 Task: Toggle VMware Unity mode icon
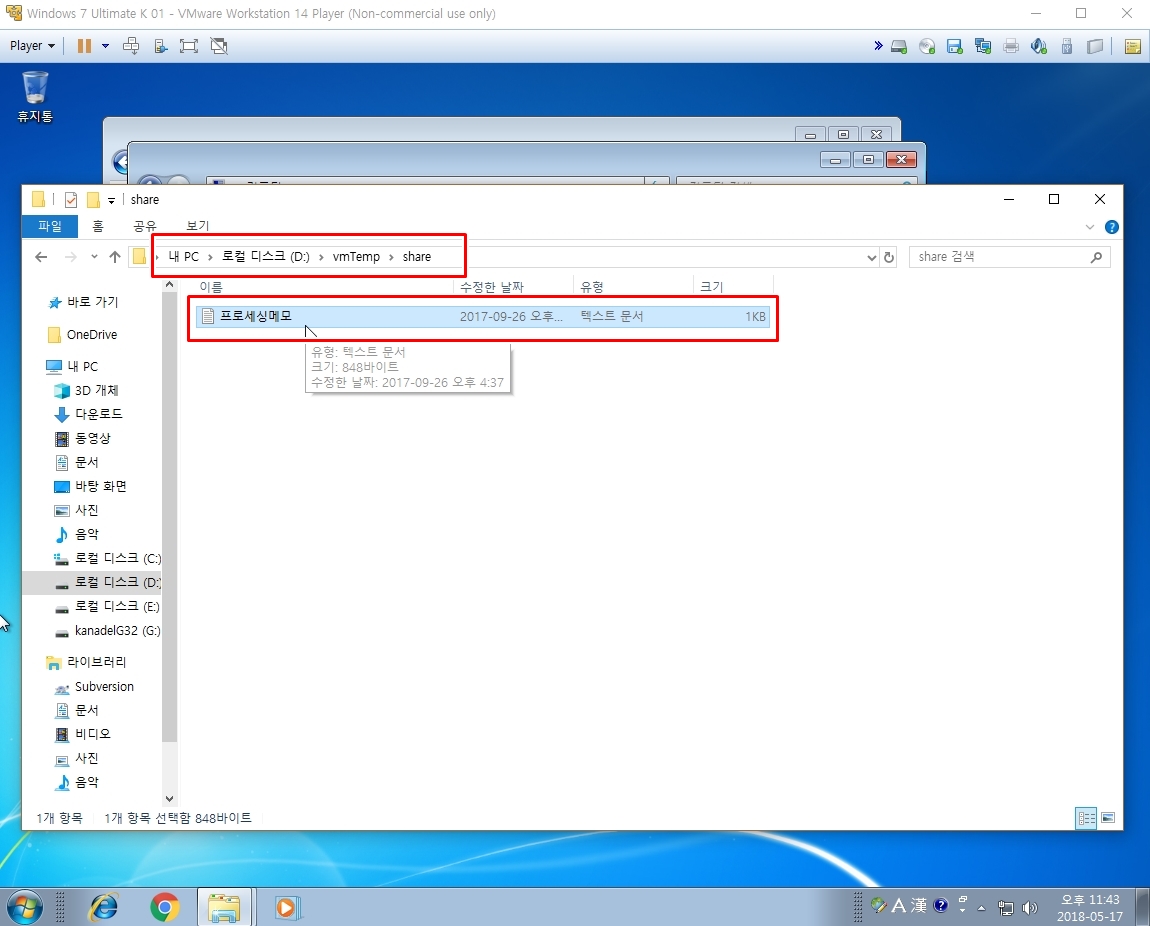219,45
